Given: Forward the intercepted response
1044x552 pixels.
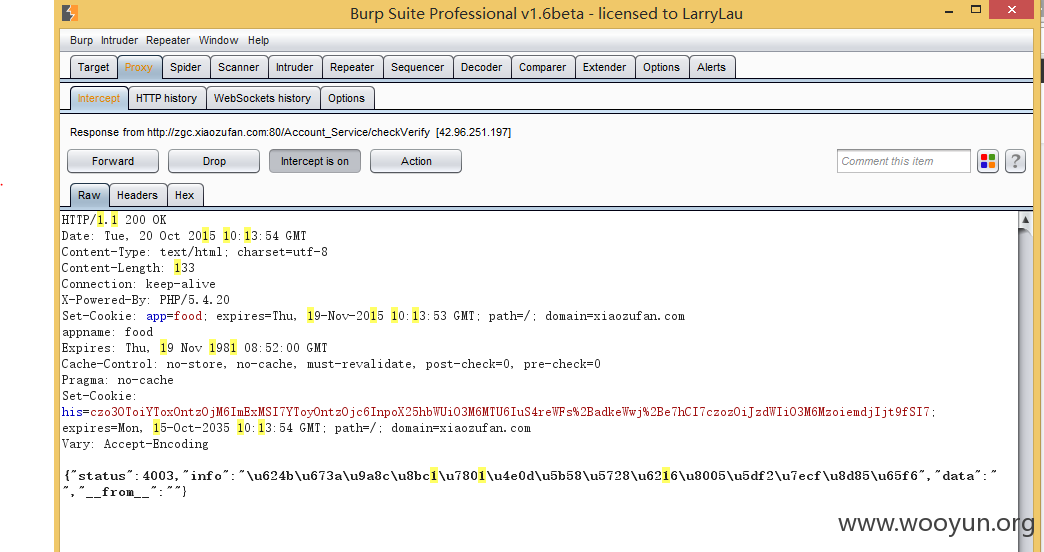Looking at the screenshot, I should [x=113, y=161].
